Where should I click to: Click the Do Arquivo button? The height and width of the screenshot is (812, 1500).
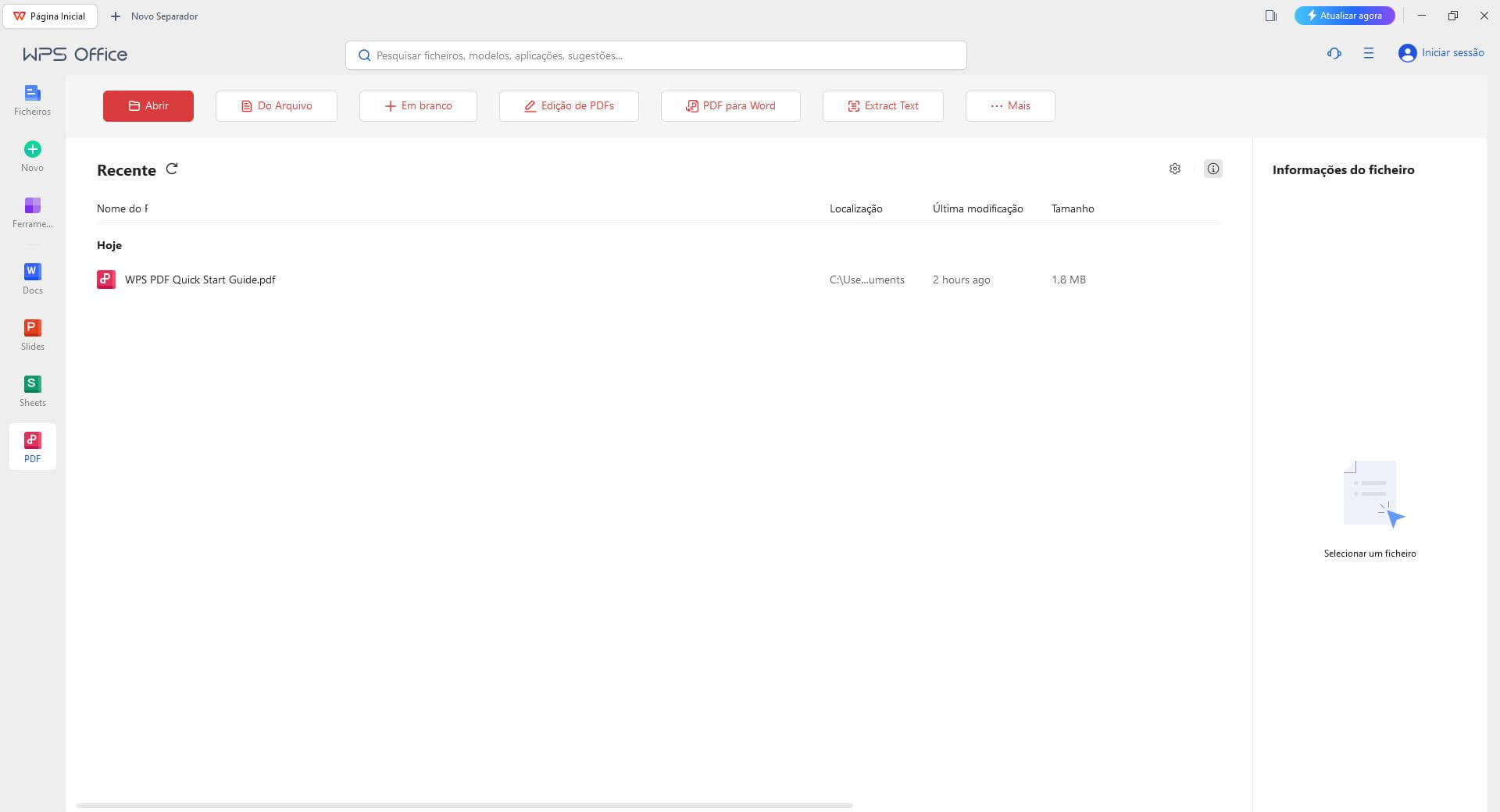pos(277,106)
